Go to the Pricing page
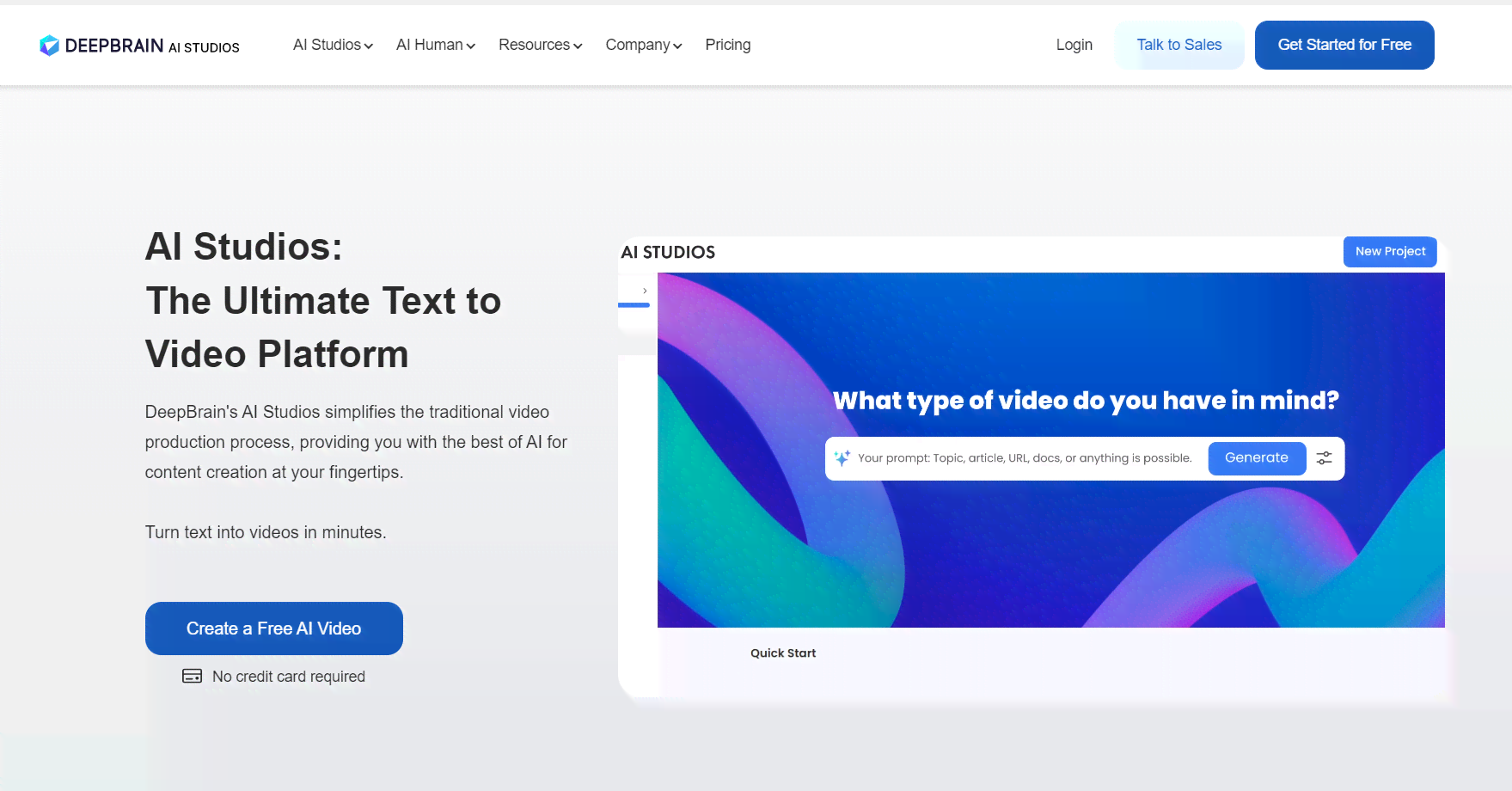 (x=727, y=45)
